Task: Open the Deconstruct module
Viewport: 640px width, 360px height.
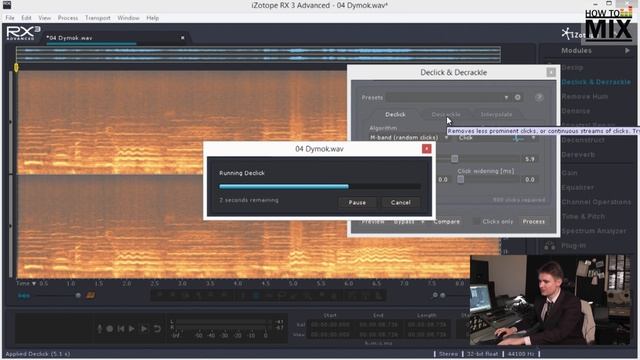Action: pos(583,140)
